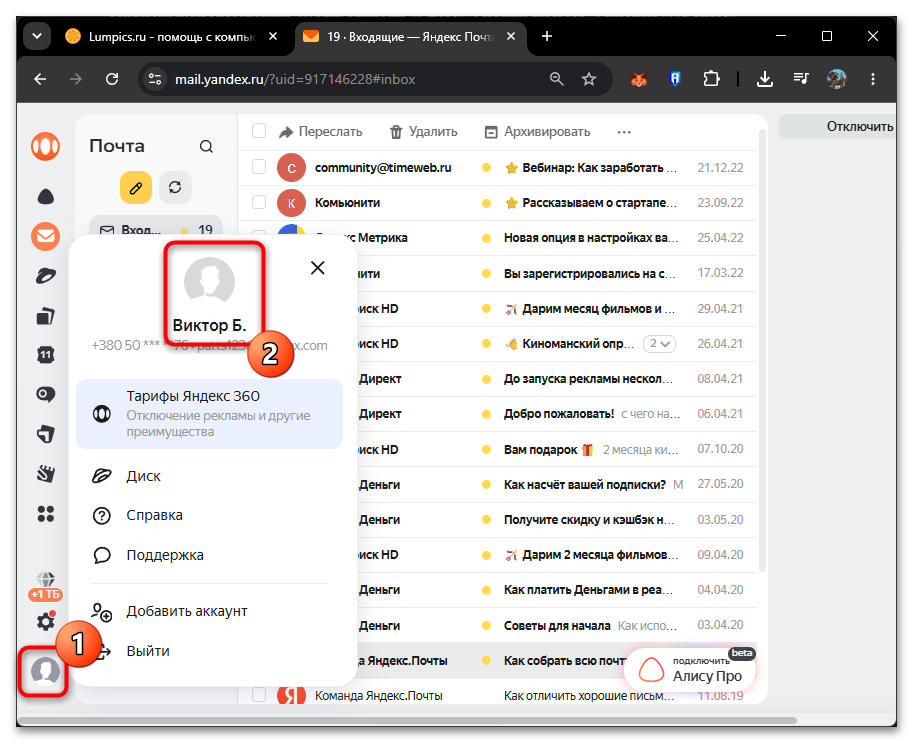This screenshot has width=913, height=743.
Task: Open the Yandex 360 logo in the sidebar
Action: (x=45, y=146)
